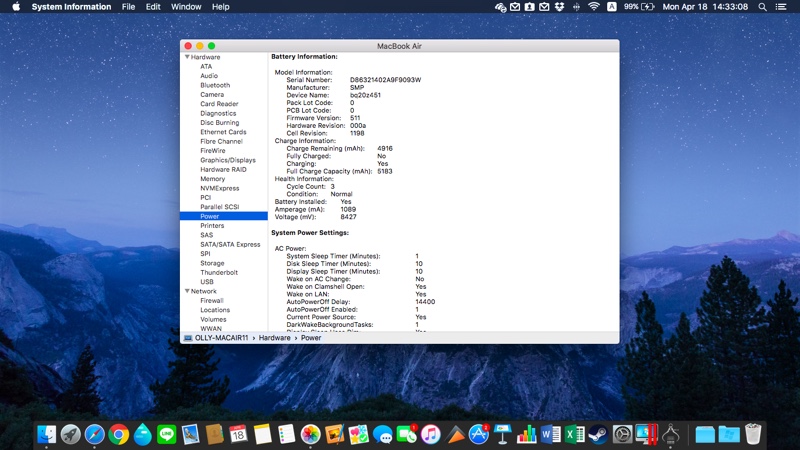The height and width of the screenshot is (450, 800).
Task: Select Memory in the sidebar
Action: tap(213, 179)
